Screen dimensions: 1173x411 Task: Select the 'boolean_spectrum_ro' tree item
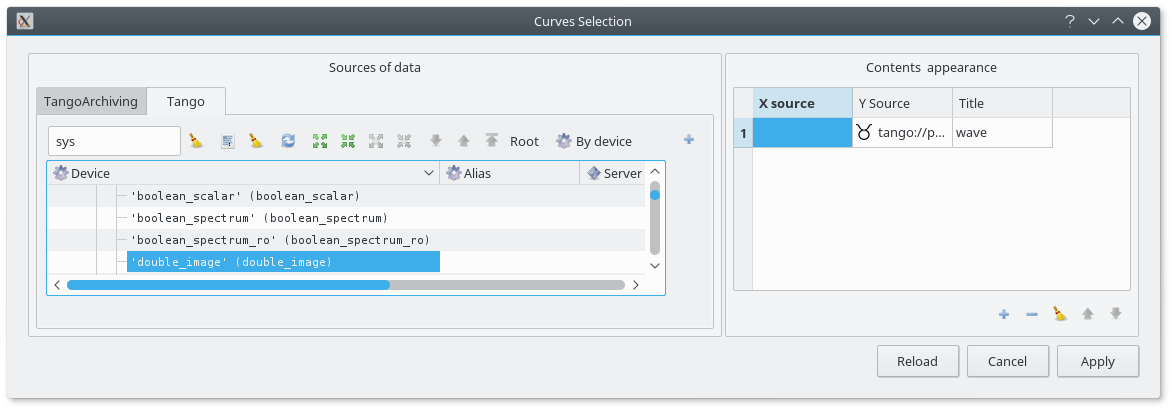click(279, 240)
